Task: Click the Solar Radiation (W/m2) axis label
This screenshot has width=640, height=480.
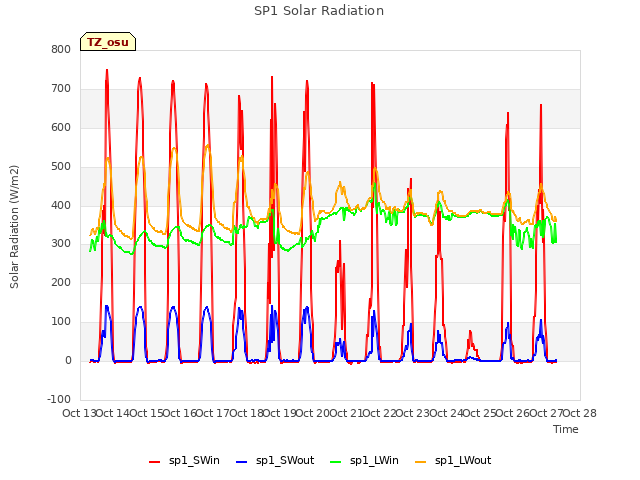Action: (14, 227)
